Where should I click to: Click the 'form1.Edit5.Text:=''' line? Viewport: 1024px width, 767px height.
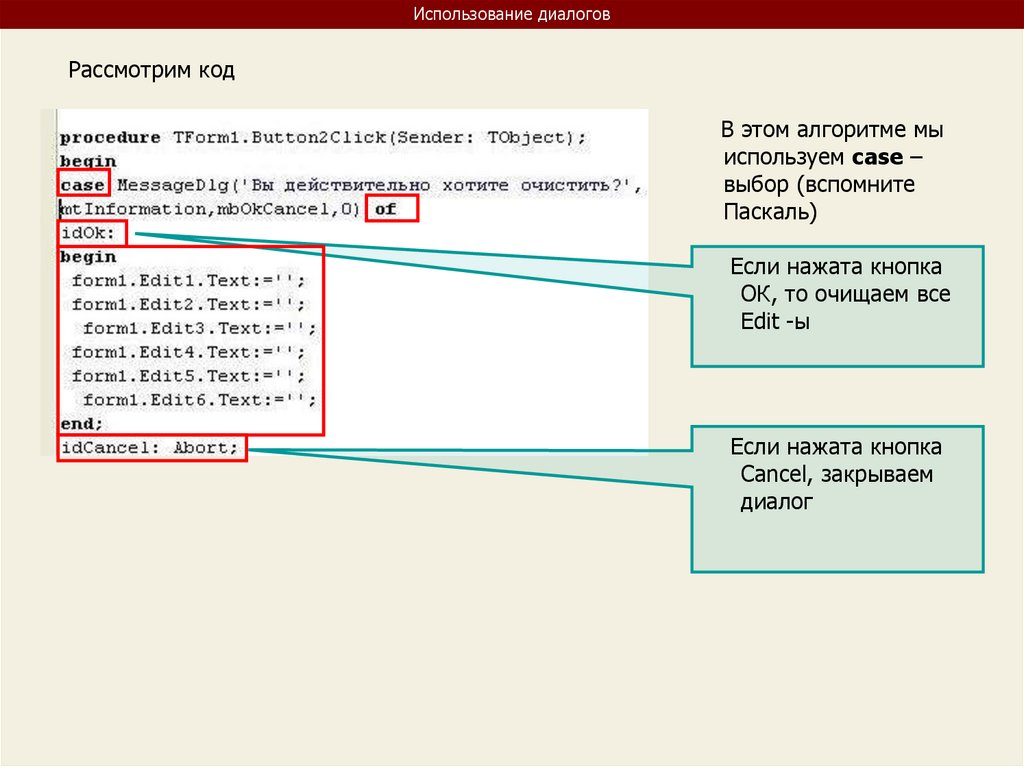[x=188, y=376]
